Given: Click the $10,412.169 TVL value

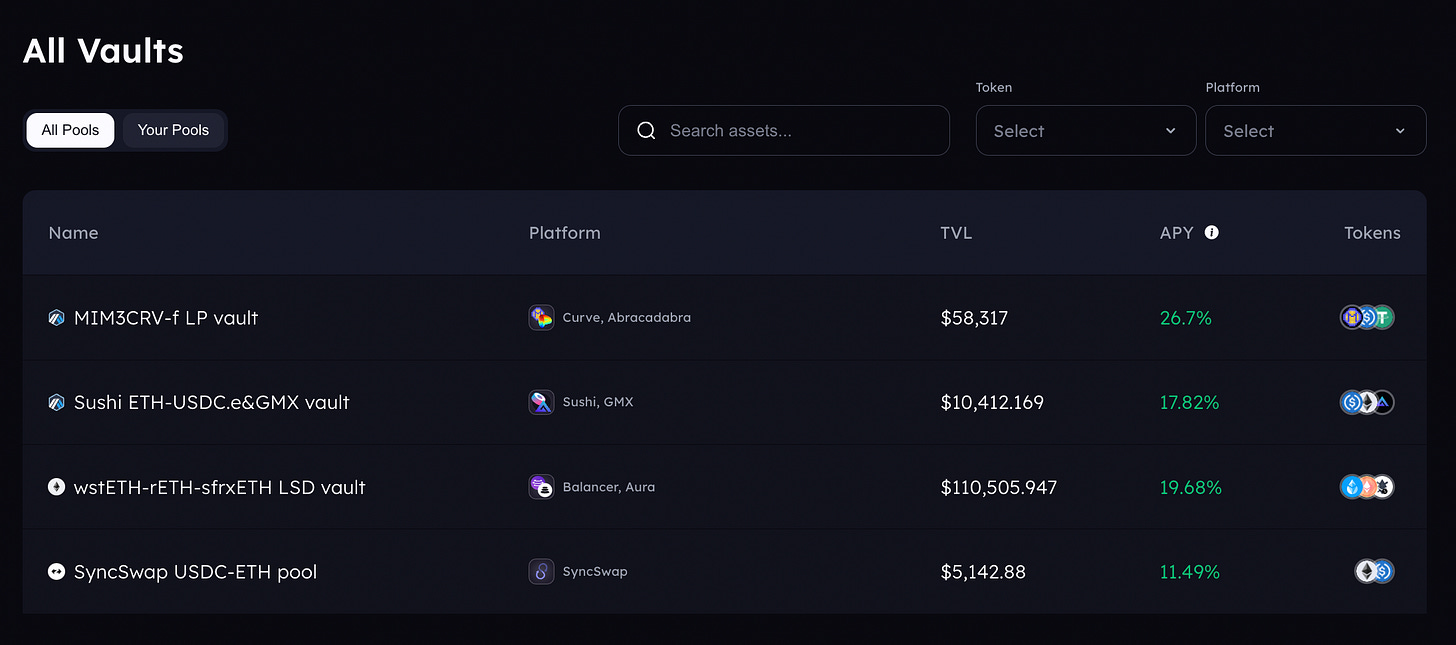Looking at the screenshot, I should pos(992,403).
